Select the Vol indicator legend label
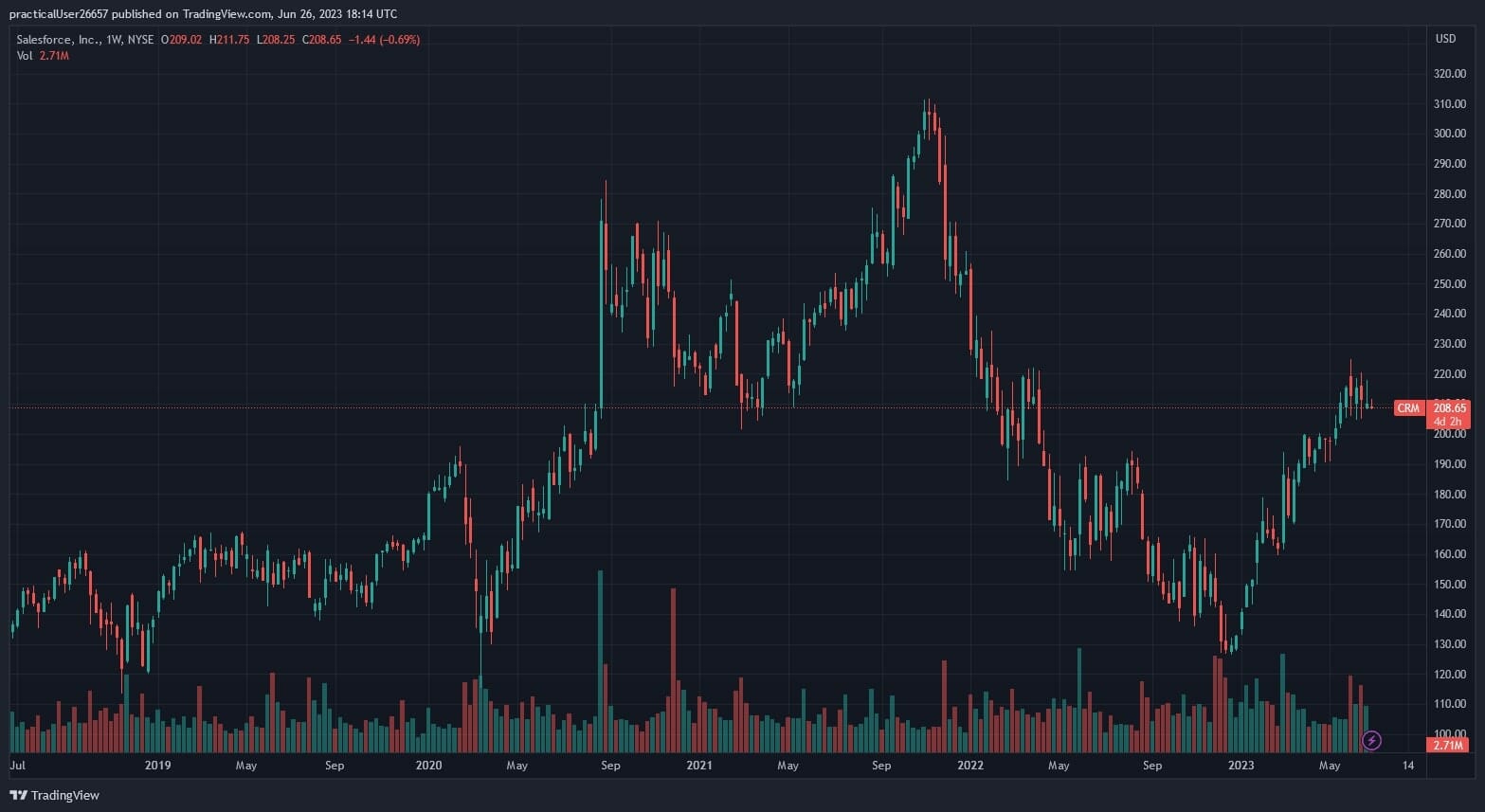Viewport: 1485px width, 812px height. click(25, 56)
